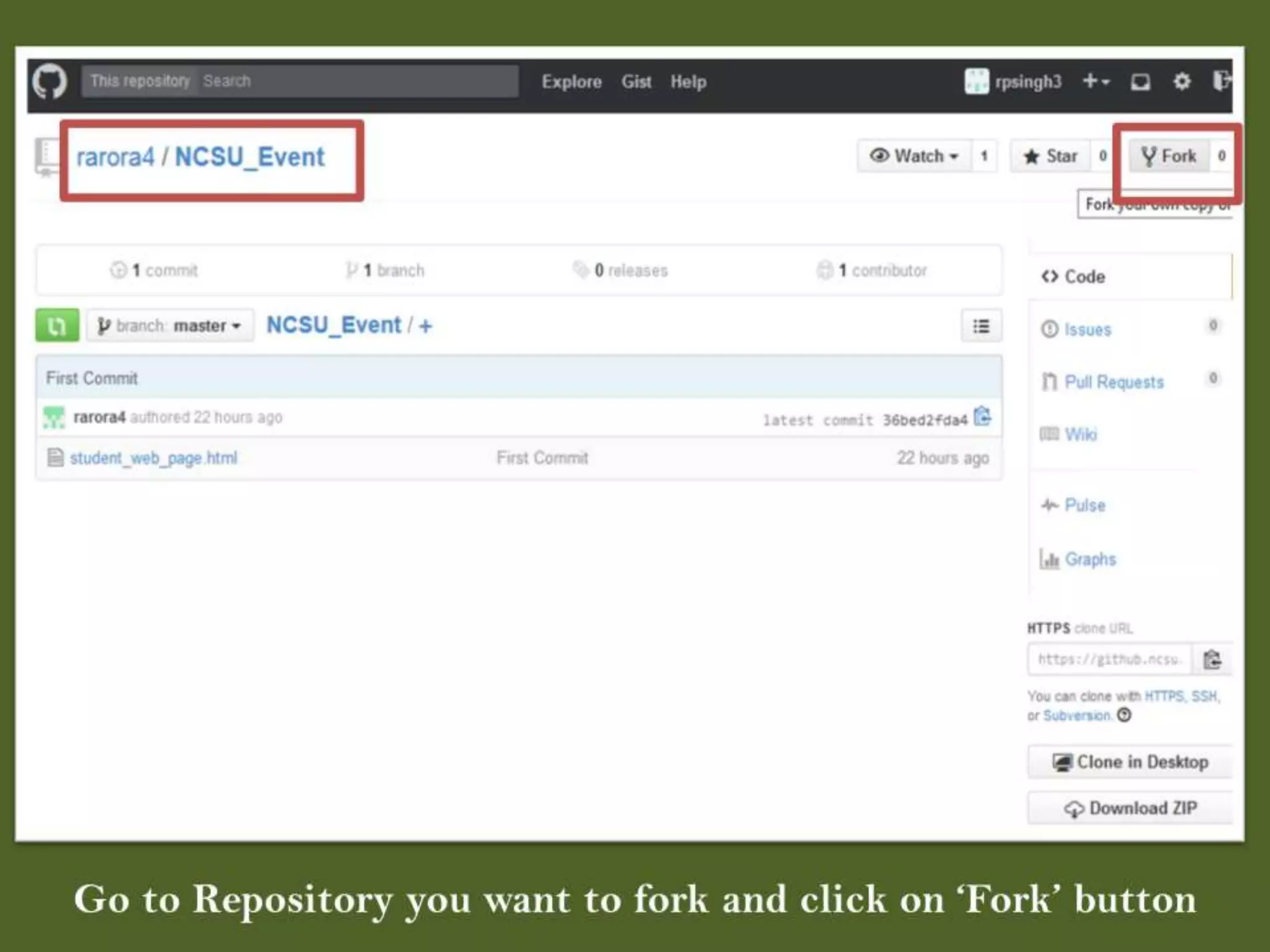Copy the latest commit SHA clipboard icon
Screen dimensions: 1270x952
tap(982, 417)
